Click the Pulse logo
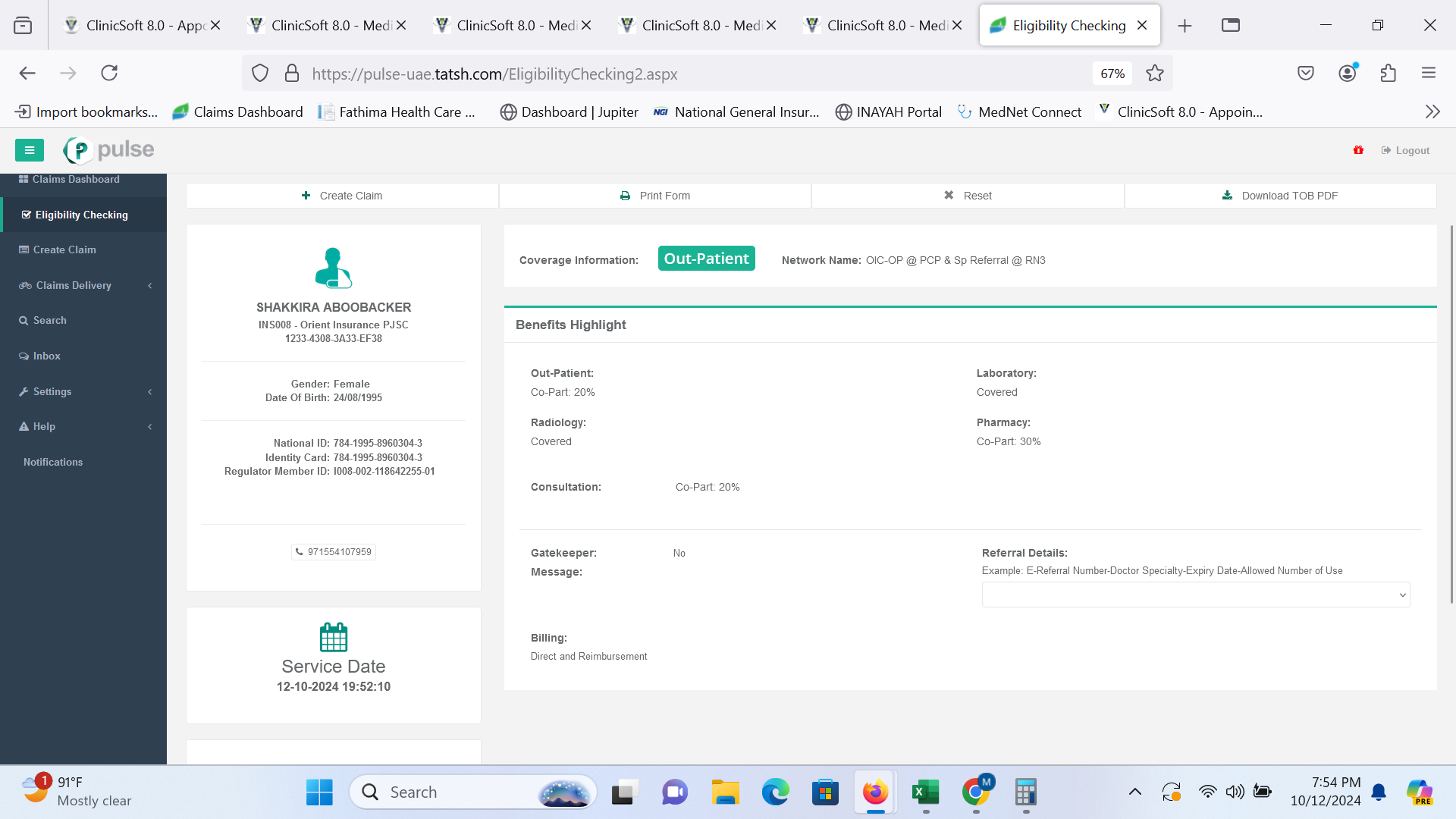The image size is (1456, 819). pyautogui.click(x=109, y=150)
